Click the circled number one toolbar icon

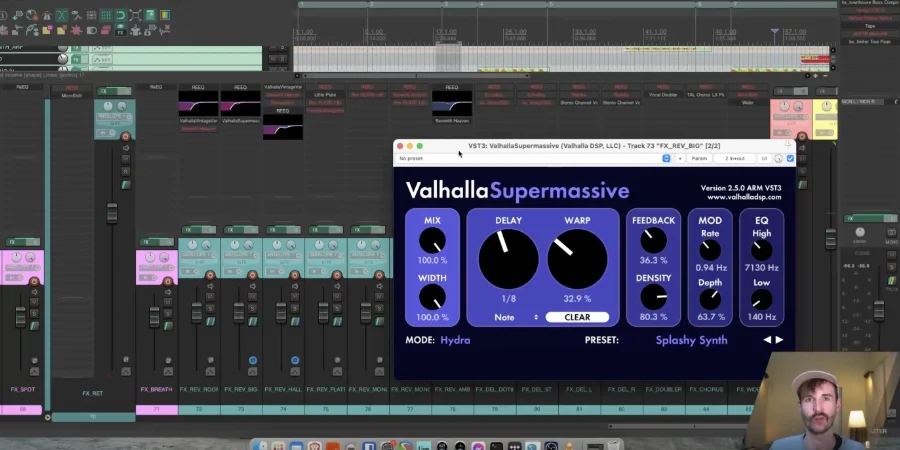click(x=3, y=15)
